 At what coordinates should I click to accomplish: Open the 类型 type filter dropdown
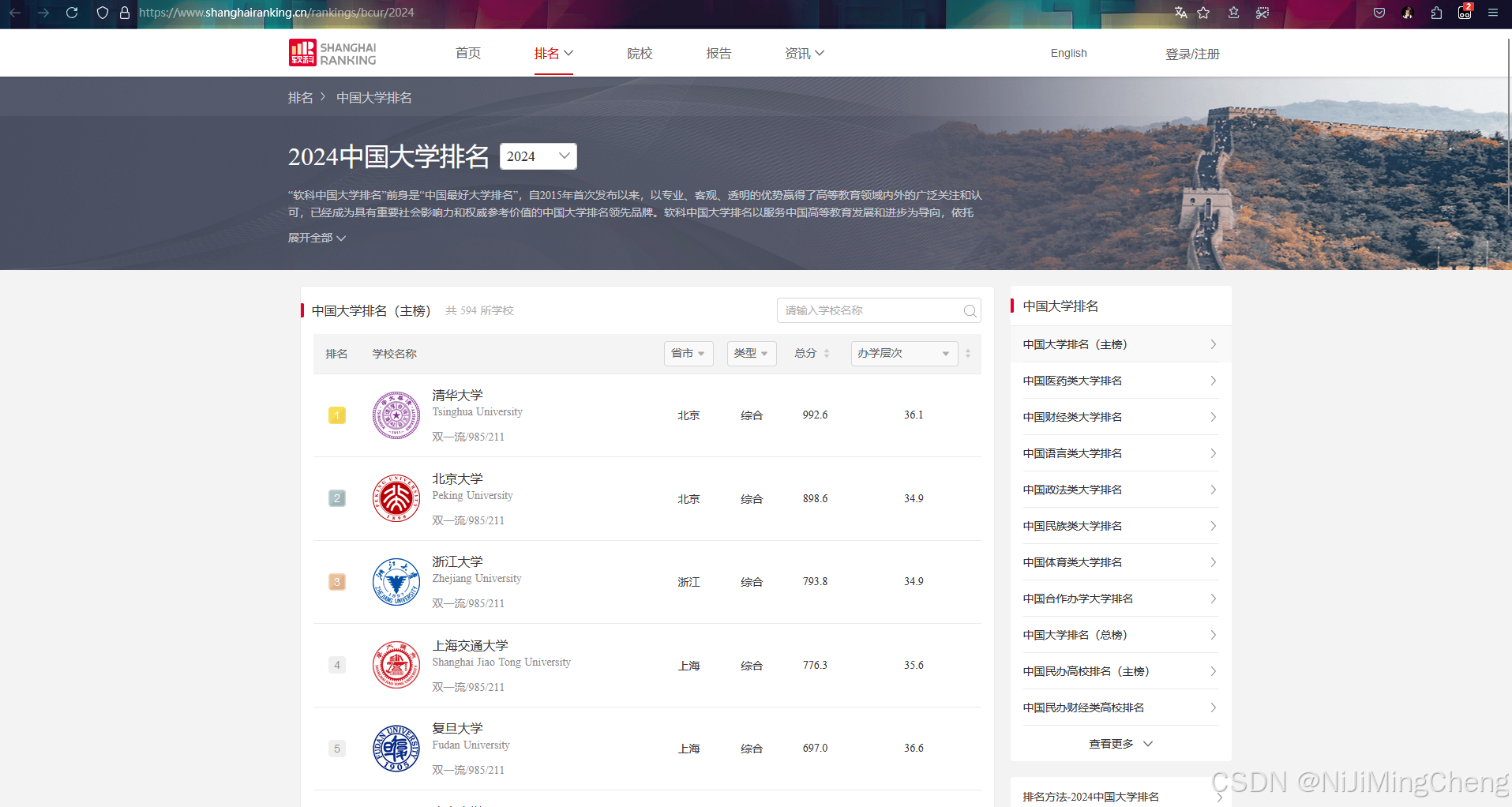752,354
